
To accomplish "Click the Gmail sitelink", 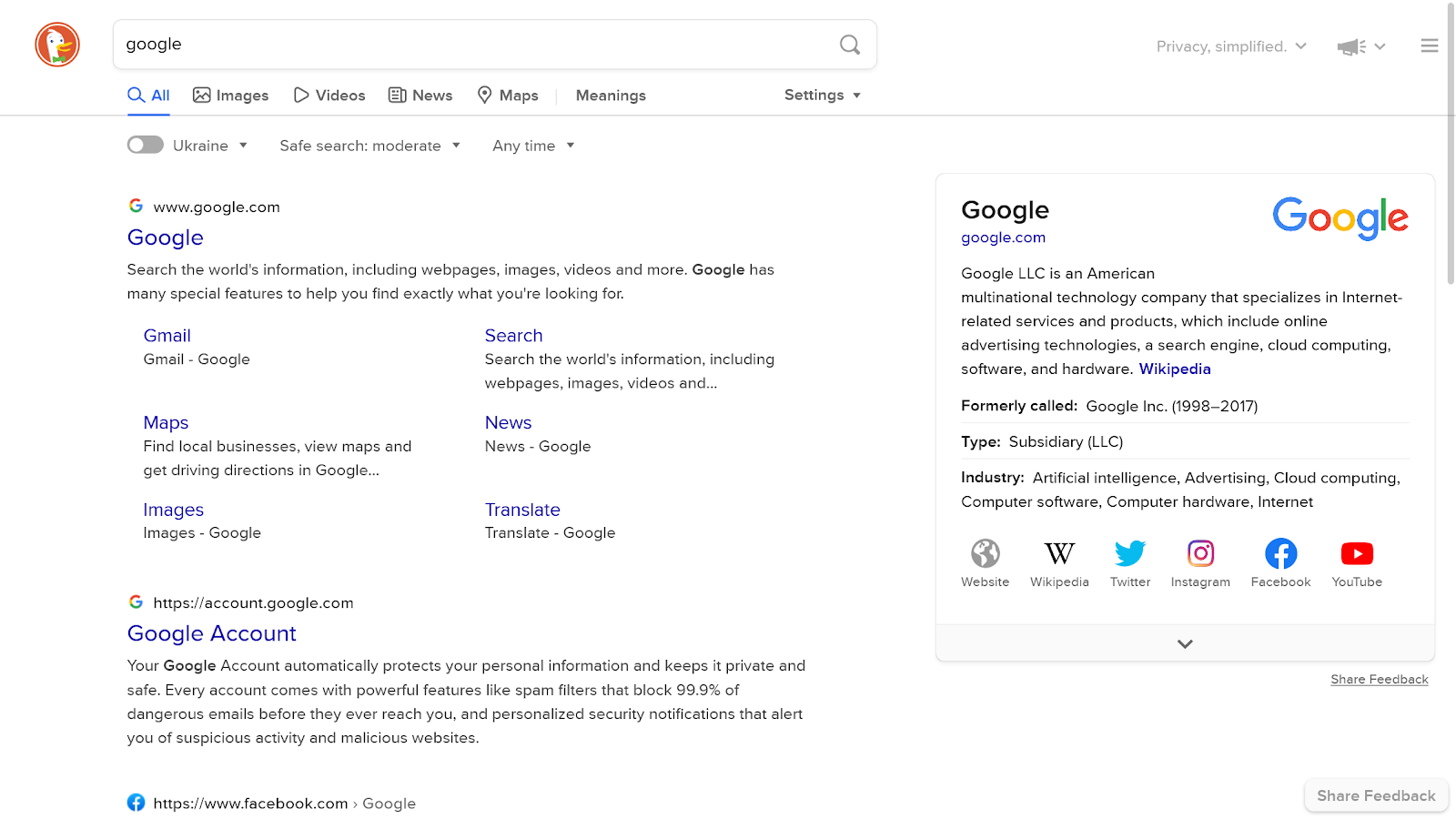I will click(167, 336).
